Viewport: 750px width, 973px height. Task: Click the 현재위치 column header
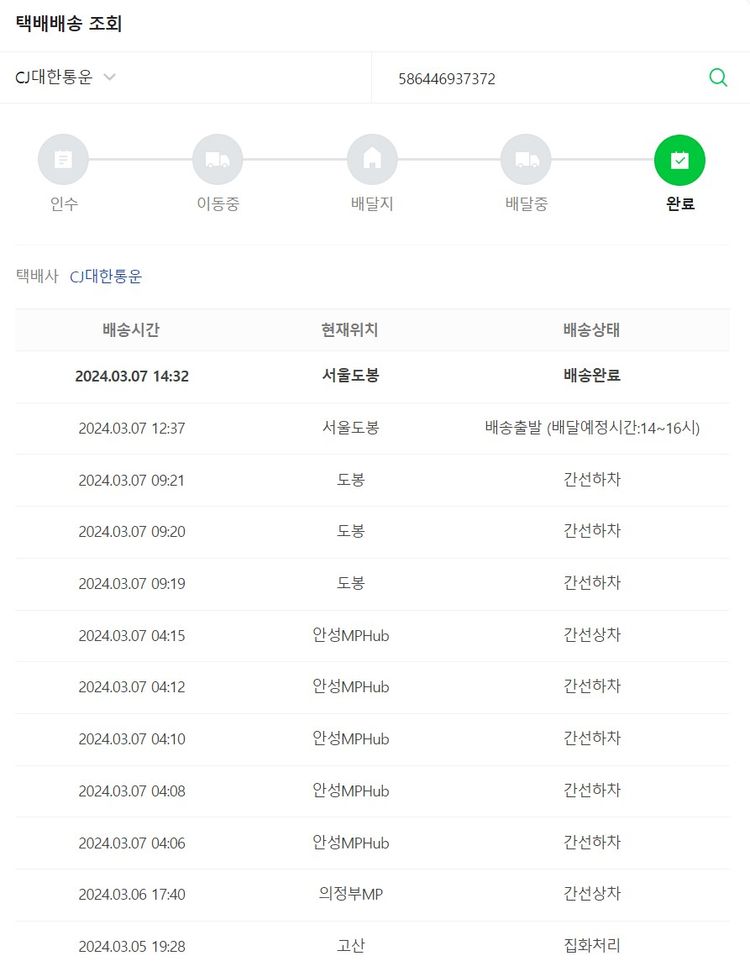click(350, 330)
